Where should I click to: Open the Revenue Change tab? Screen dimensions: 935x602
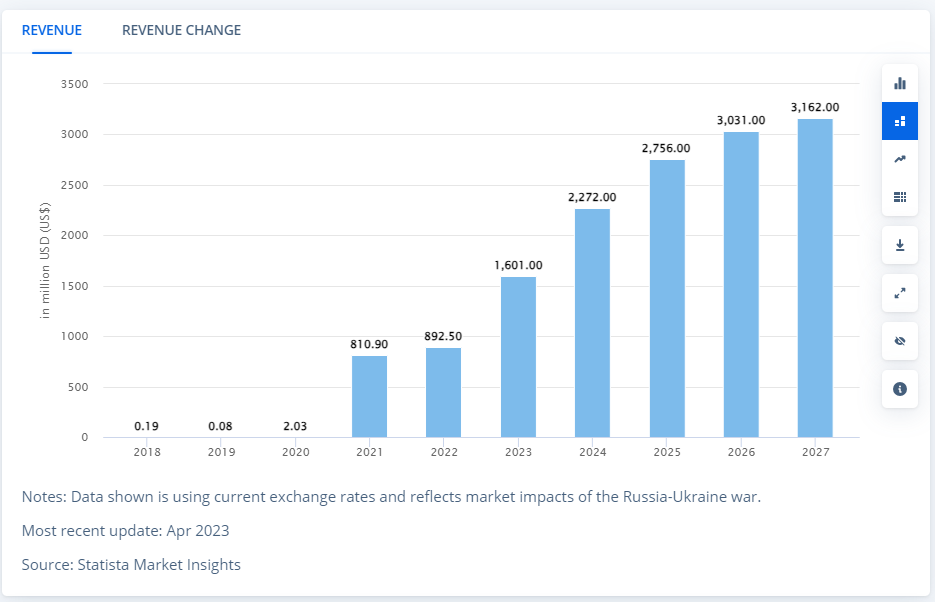coord(181,30)
